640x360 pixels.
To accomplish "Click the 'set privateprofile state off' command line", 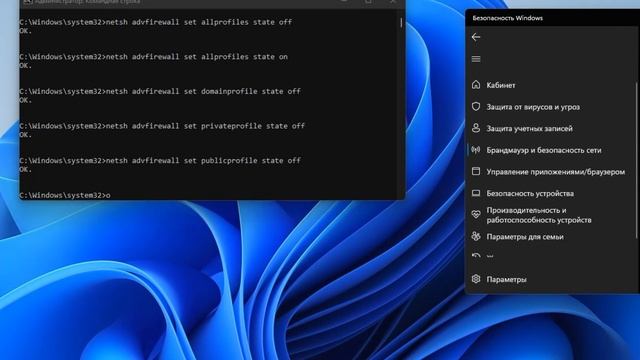I will 162,126.
